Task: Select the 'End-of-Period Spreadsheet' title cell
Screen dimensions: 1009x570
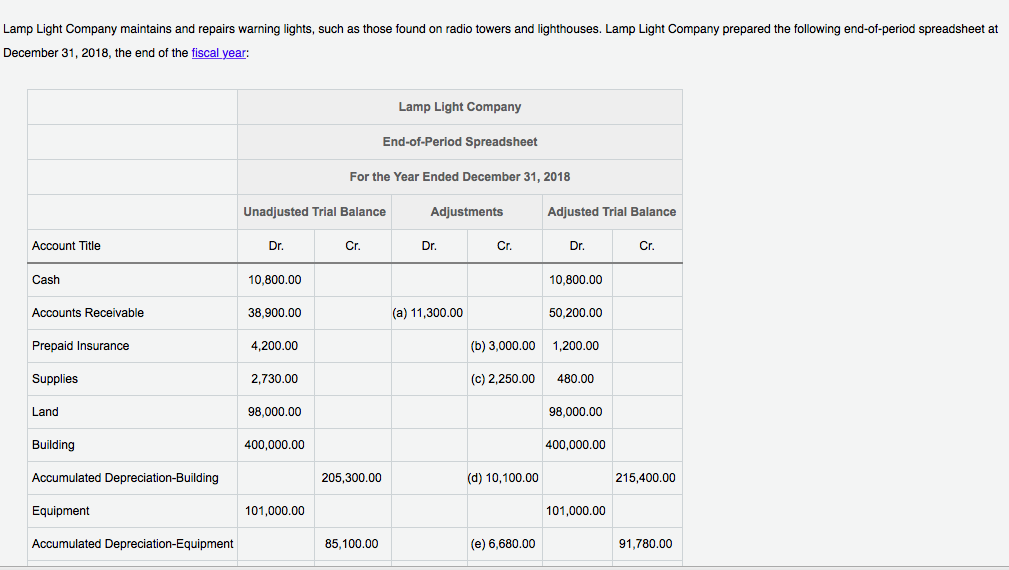Action: pos(459,142)
